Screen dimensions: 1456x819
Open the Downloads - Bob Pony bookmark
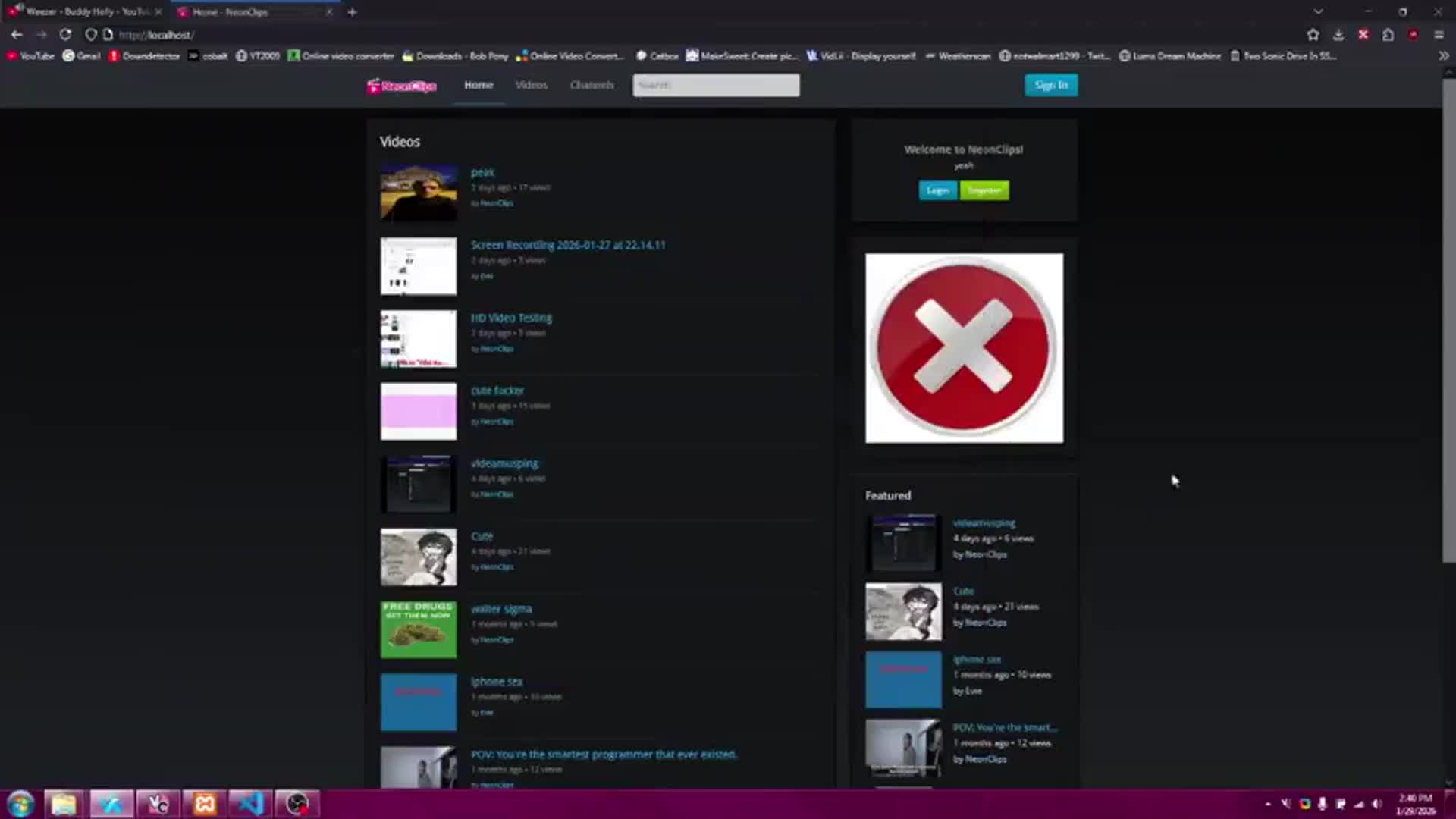(x=455, y=56)
